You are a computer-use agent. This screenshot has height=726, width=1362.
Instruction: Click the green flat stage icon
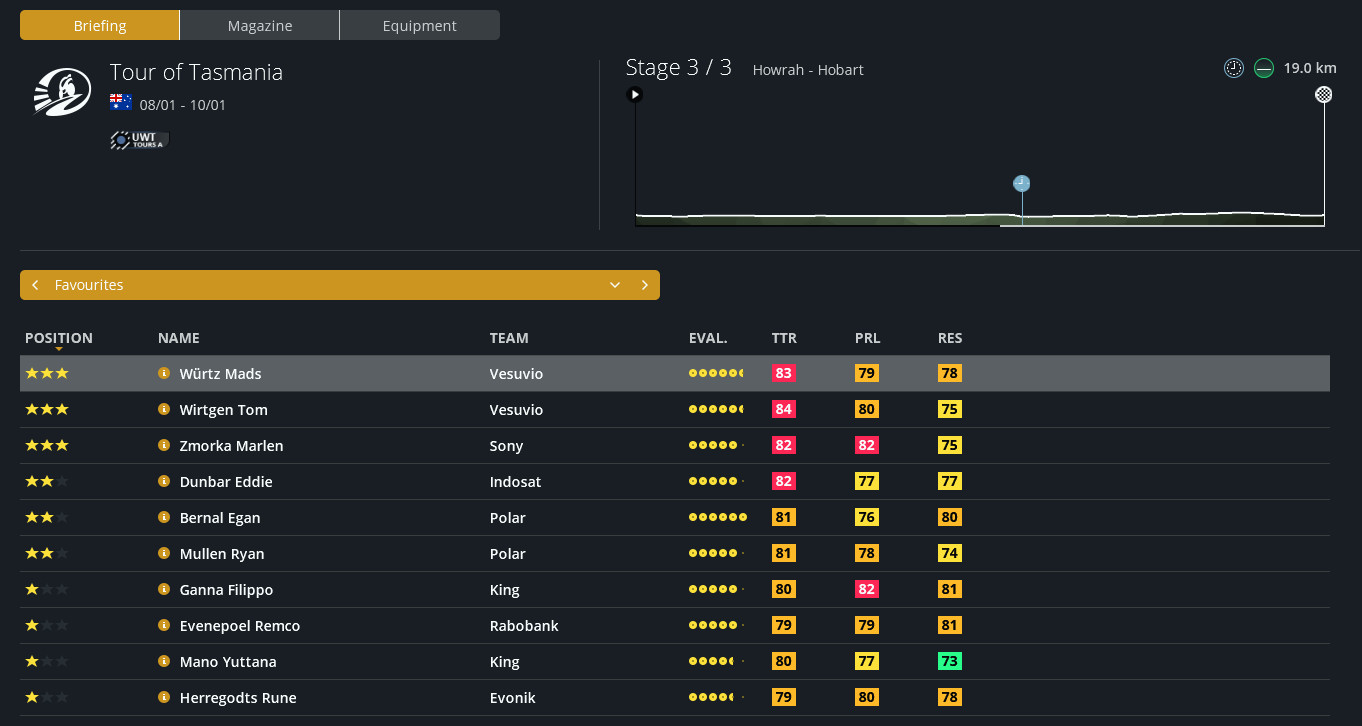[1264, 68]
